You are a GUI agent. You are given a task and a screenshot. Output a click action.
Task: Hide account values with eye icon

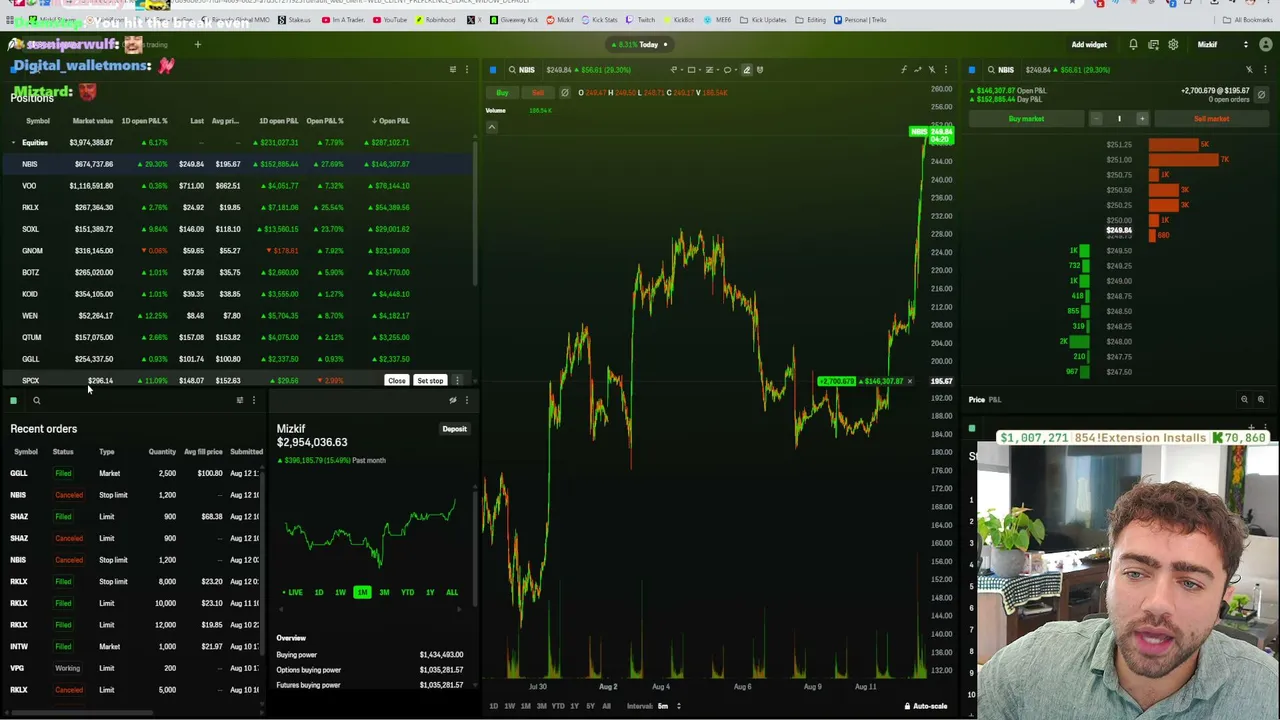point(452,401)
